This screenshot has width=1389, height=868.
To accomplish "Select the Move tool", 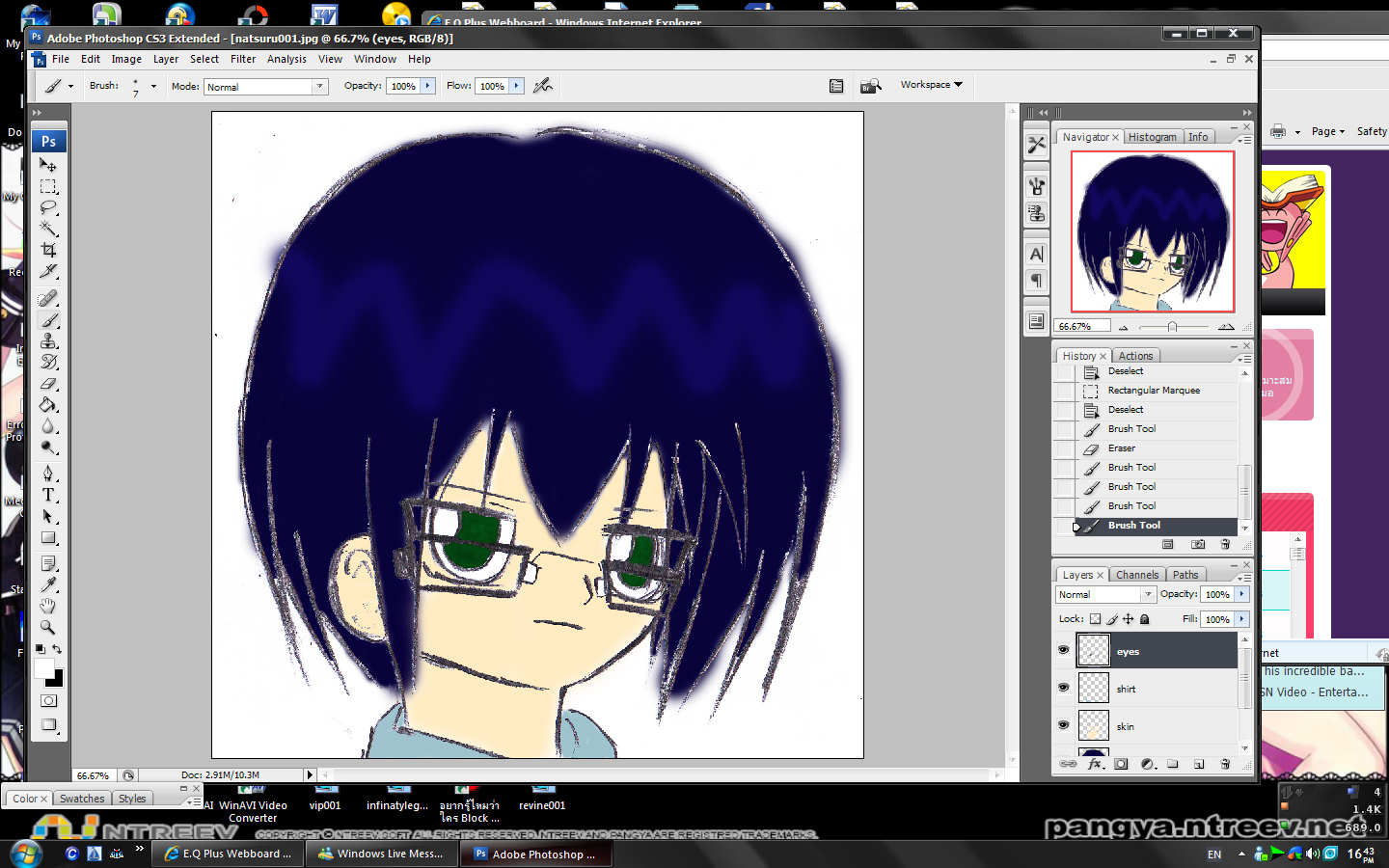I will [48, 165].
